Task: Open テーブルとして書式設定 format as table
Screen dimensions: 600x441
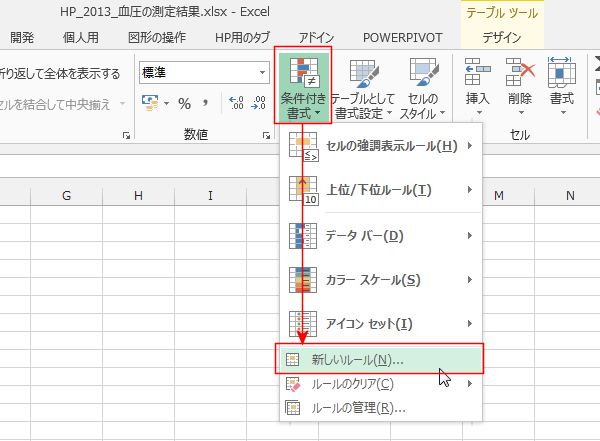Action: (x=363, y=89)
